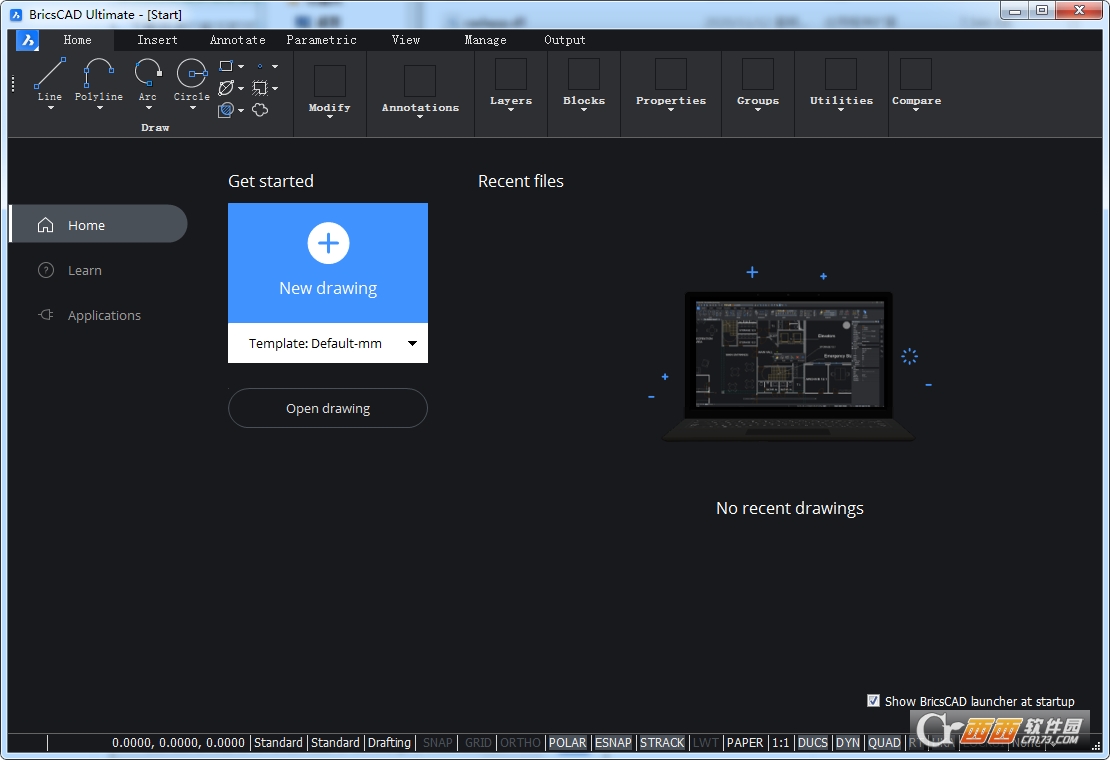Toggle GRID in the status bar

[478, 742]
